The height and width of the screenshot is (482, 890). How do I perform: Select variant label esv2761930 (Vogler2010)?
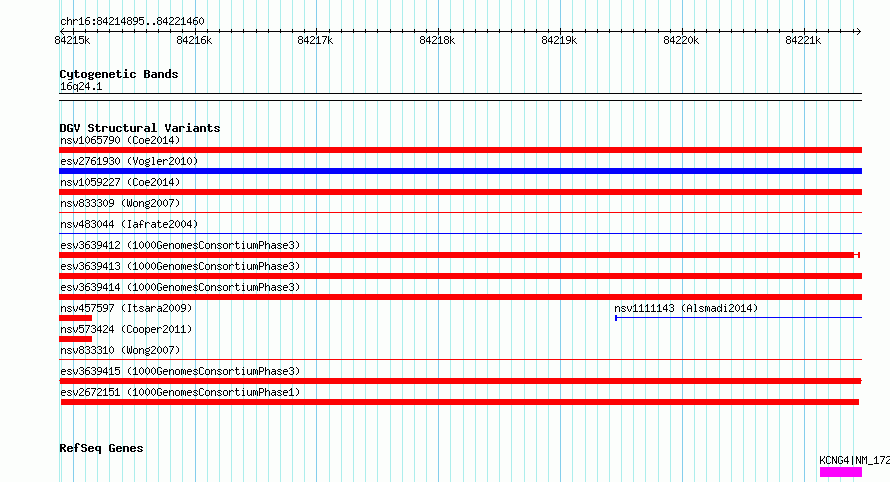click(129, 161)
